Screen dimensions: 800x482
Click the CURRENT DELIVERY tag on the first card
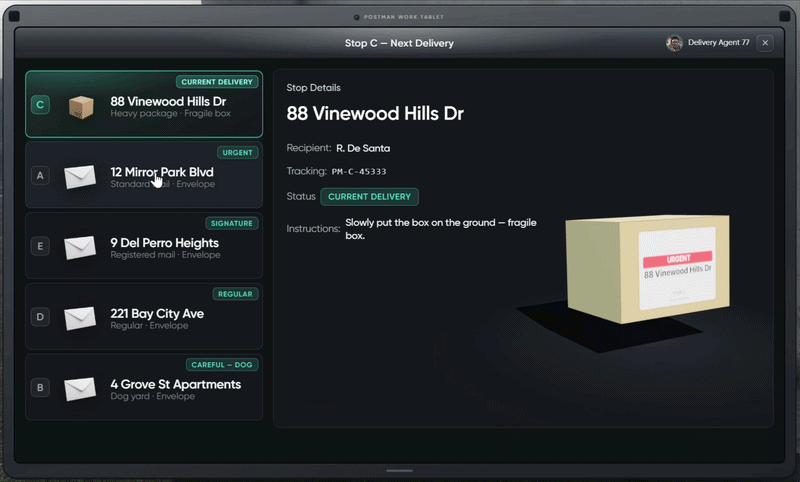(x=217, y=82)
